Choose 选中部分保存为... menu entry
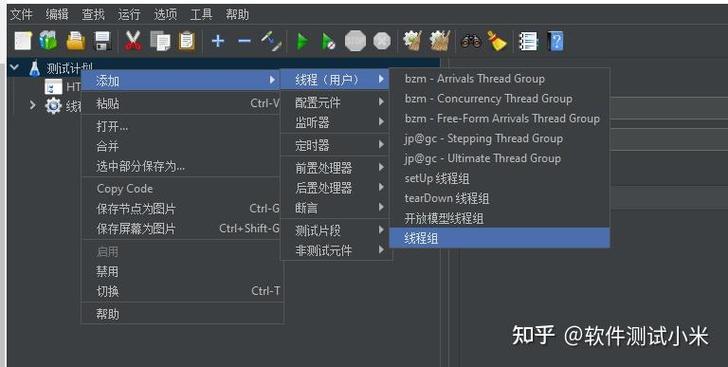The image size is (728, 367). pos(181,166)
